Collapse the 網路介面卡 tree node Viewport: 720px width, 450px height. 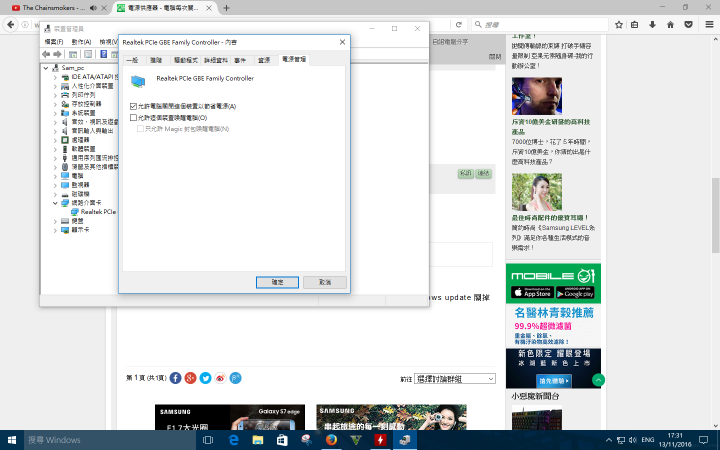coord(55,202)
